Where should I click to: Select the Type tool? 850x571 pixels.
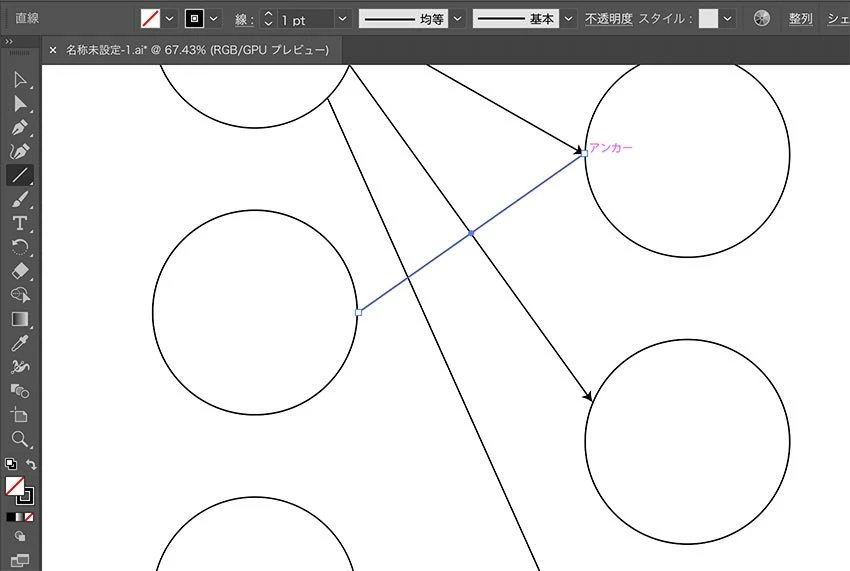(20, 223)
